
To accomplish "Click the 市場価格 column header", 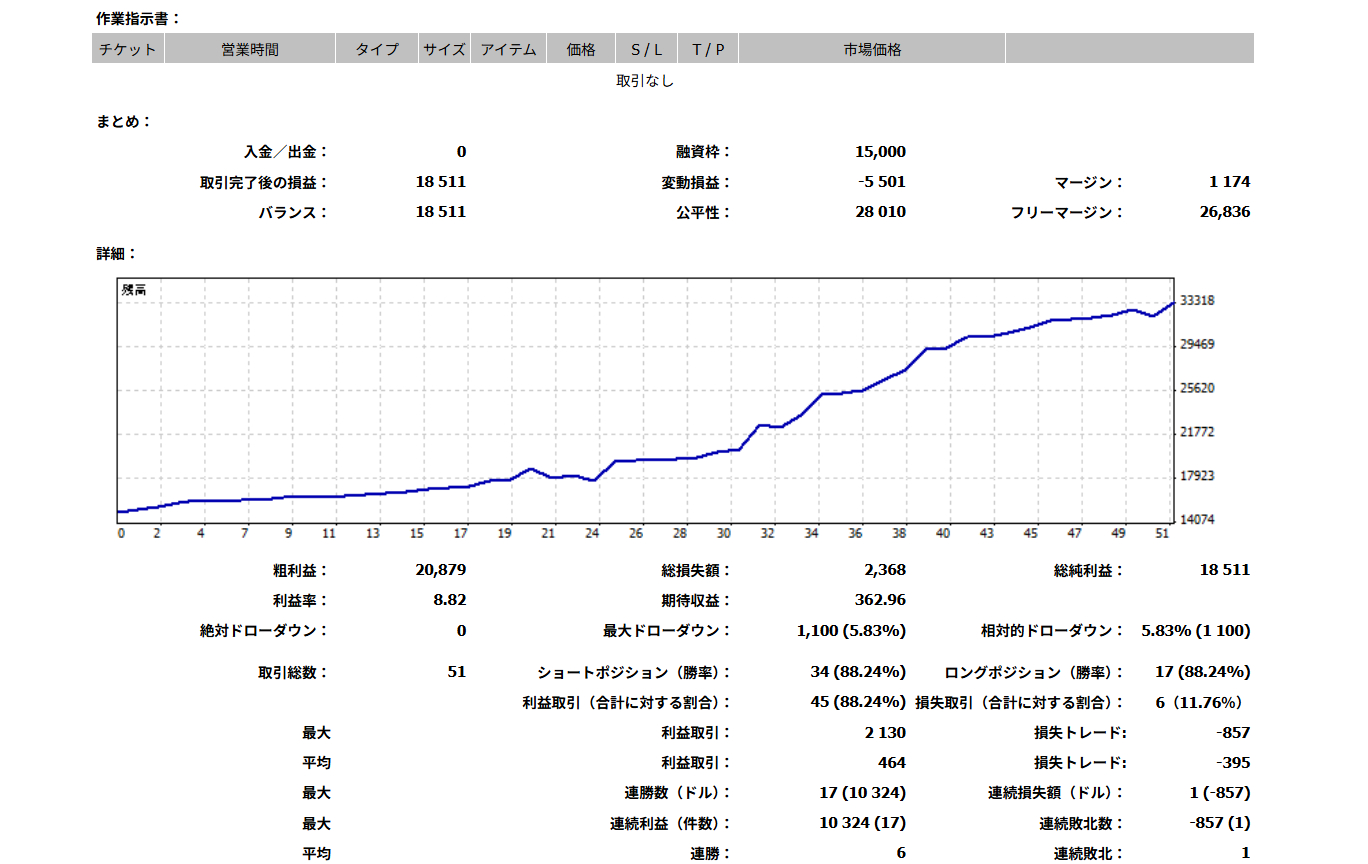I will [x=872, y=49].
